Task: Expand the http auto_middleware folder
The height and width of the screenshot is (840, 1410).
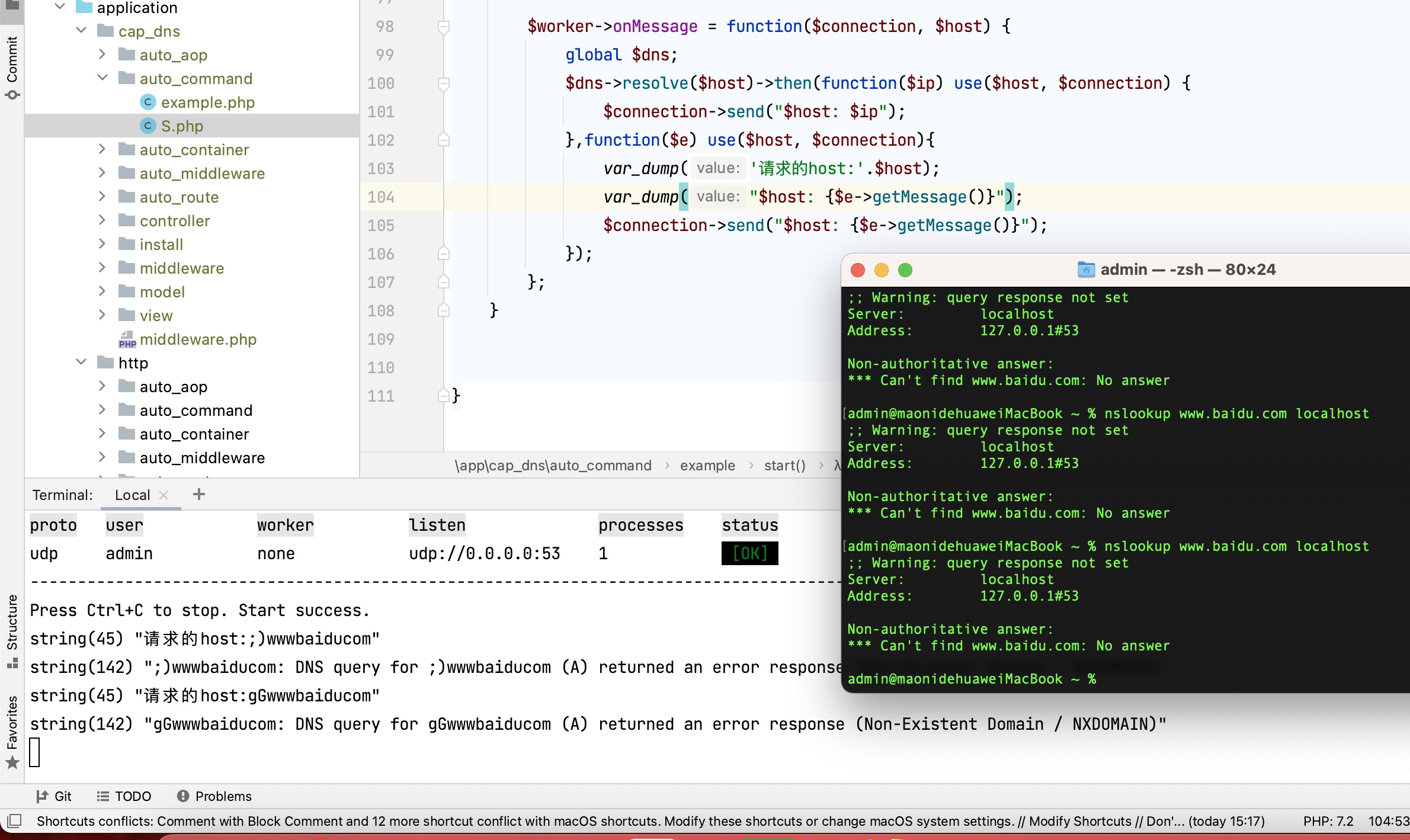Action: (x=102, y=457)
